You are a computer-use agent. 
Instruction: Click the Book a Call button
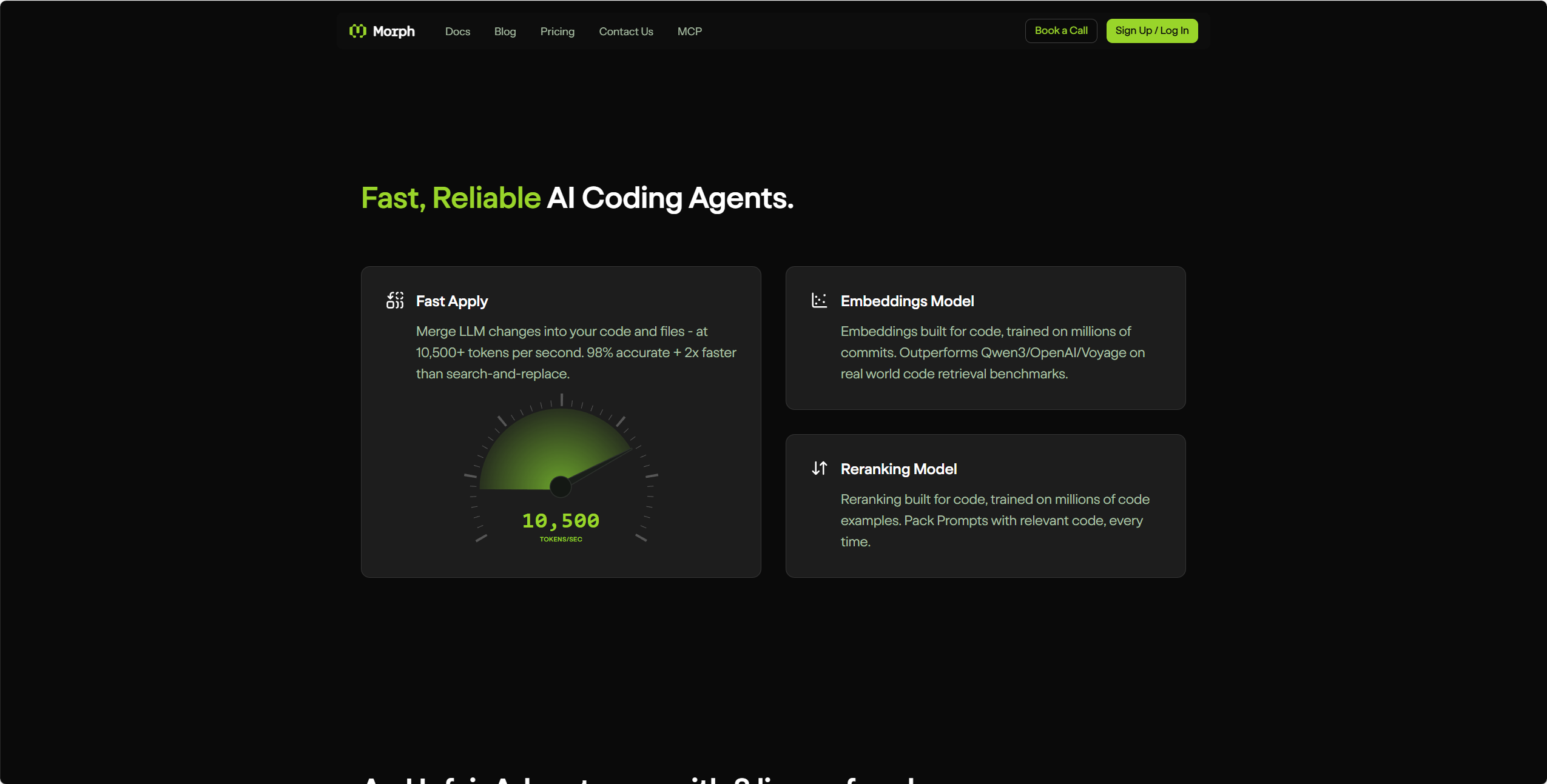tap(1060, 31)
